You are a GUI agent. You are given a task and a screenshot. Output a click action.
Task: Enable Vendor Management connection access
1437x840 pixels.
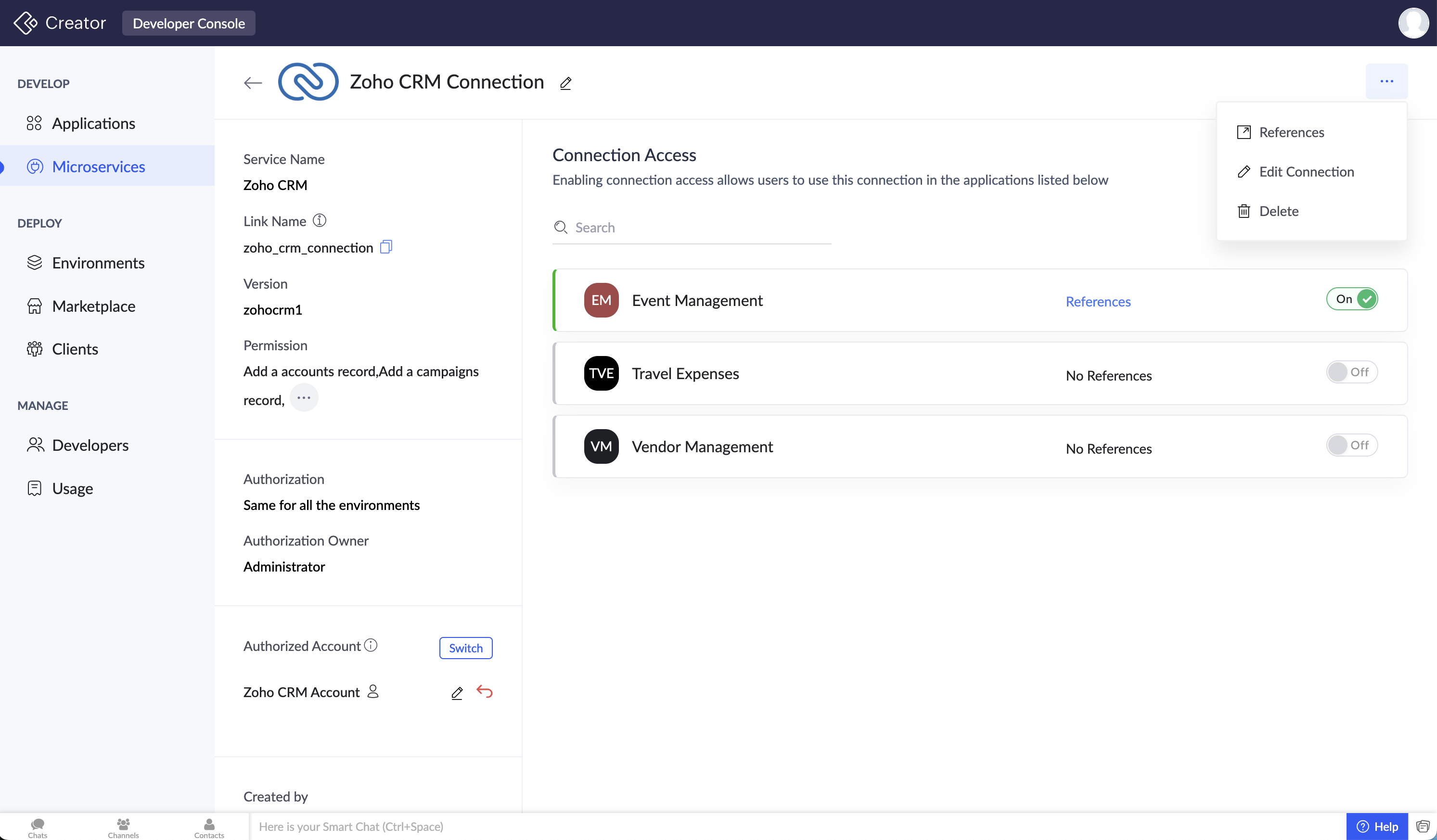pos(1351,445)
